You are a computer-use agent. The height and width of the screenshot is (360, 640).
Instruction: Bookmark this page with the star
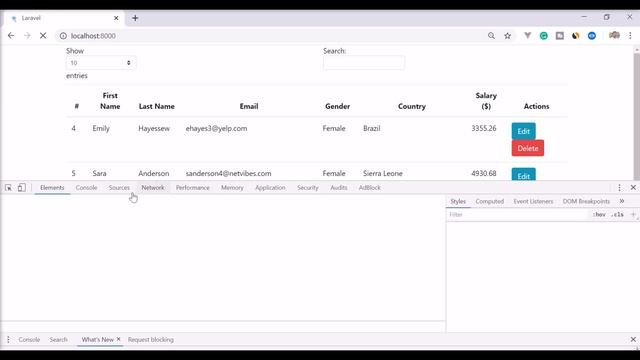(x=507, y=36)
